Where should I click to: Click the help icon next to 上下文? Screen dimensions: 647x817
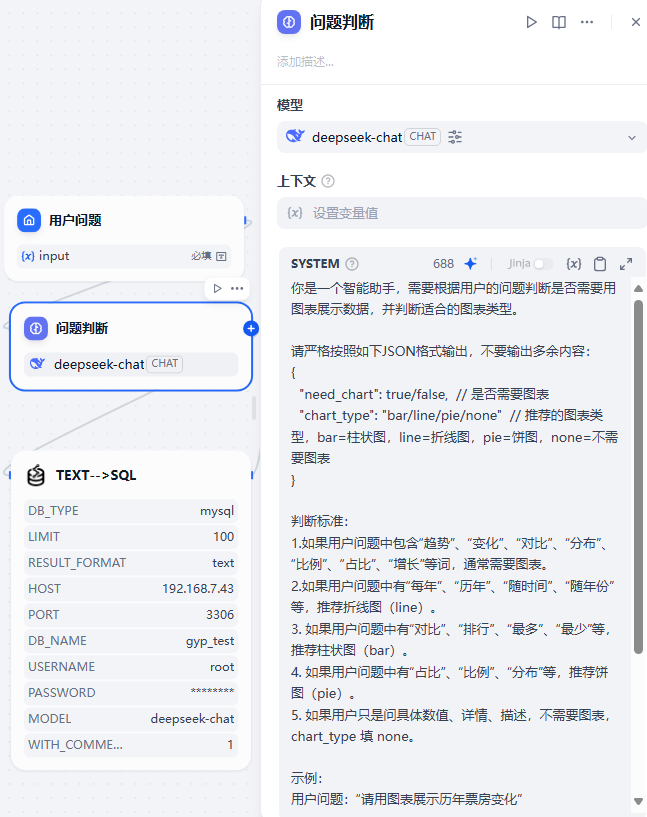[328, 181]
